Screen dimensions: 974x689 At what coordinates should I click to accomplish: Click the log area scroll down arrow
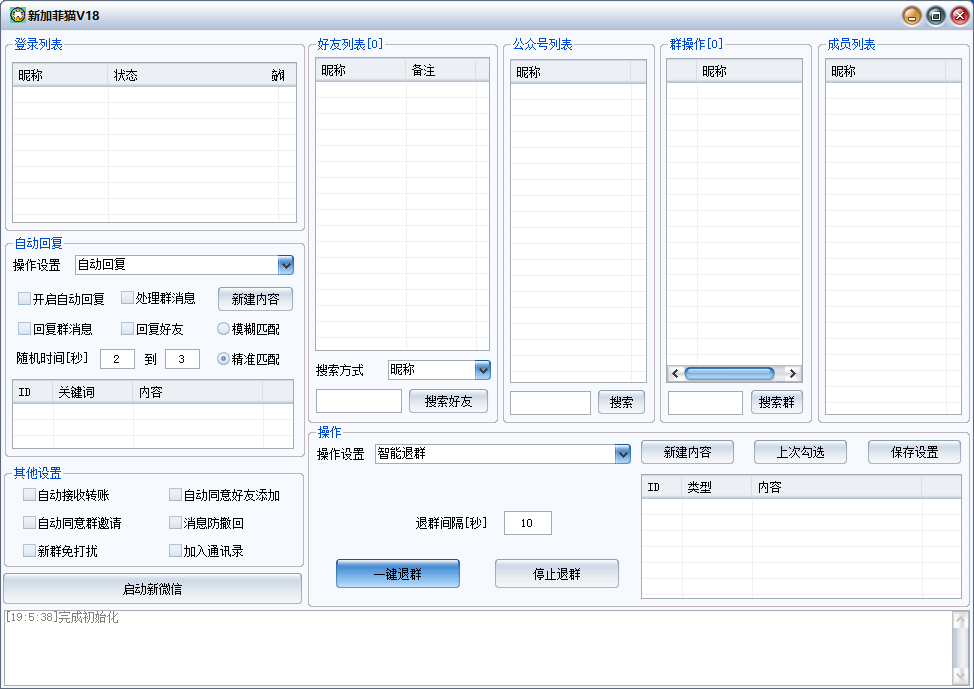(x=960, y=676)
